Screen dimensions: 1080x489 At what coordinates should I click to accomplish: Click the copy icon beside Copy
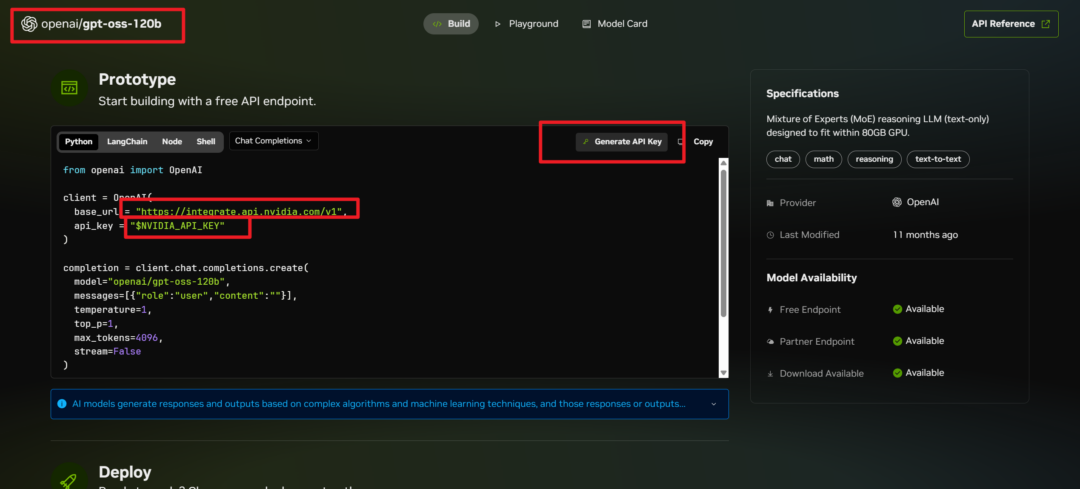point(681,142)
